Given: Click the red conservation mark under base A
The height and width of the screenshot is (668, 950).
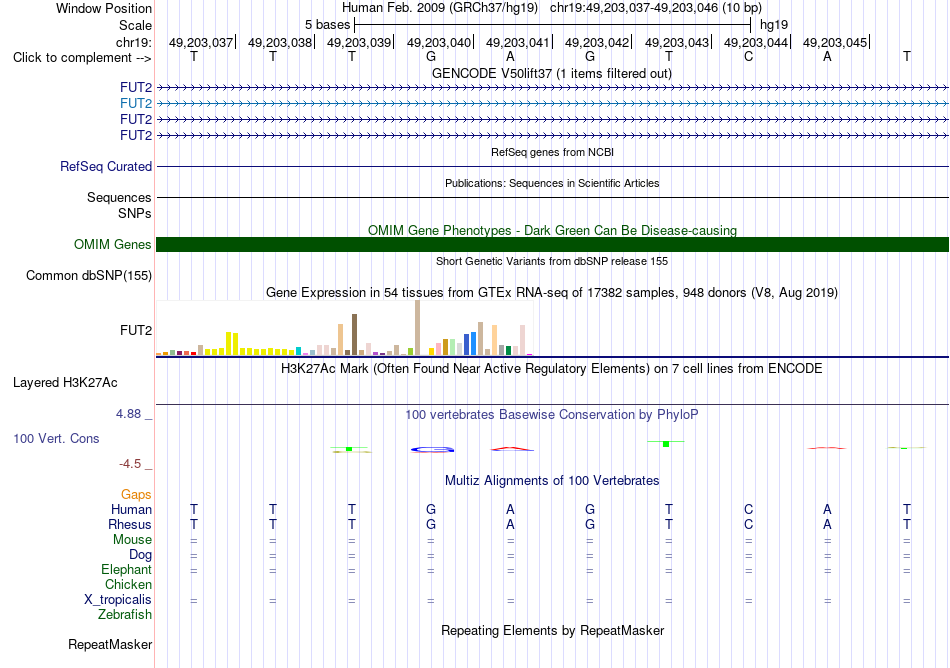Looking at the screenshot, I should pos(512,449).
